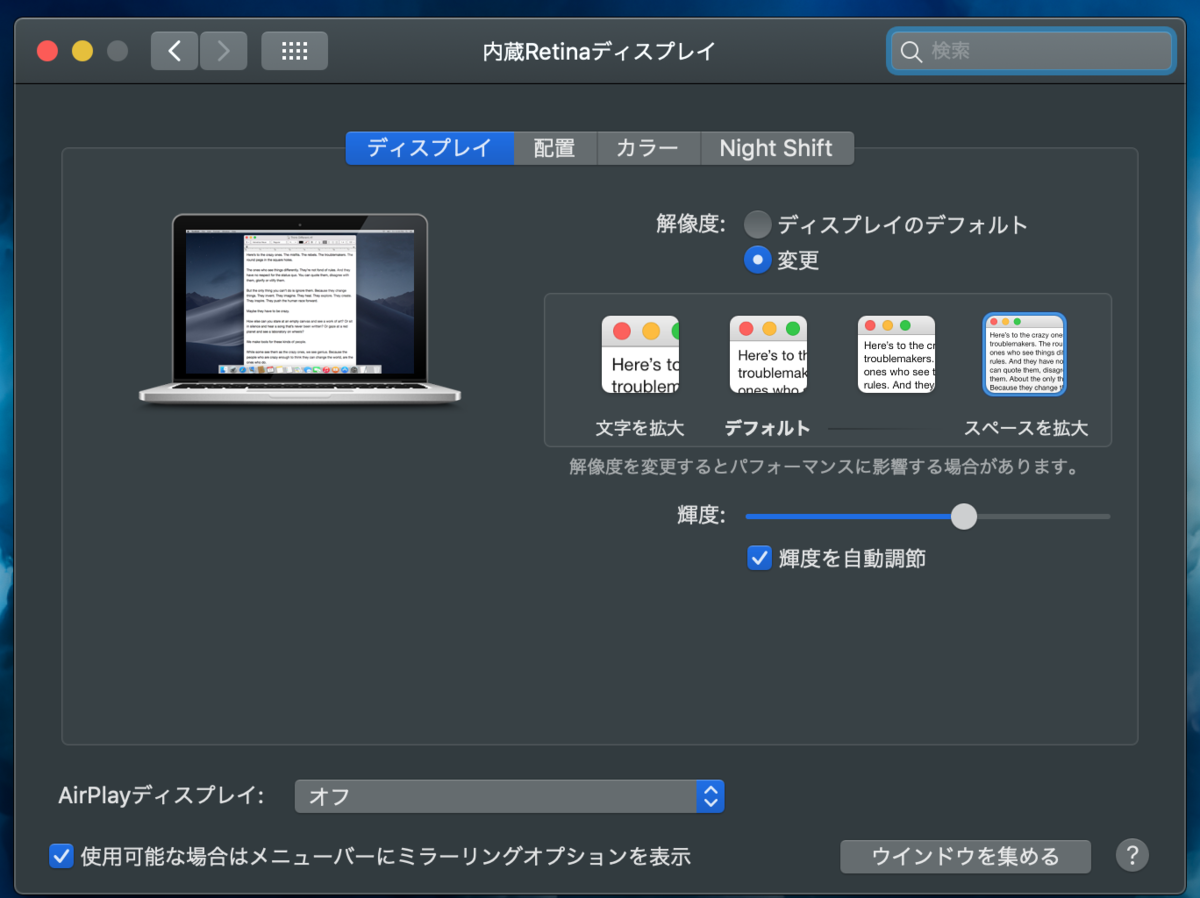Click the ウインドウを集める button
Viewport: 1200px width, 898px height.
coord(965,856)
